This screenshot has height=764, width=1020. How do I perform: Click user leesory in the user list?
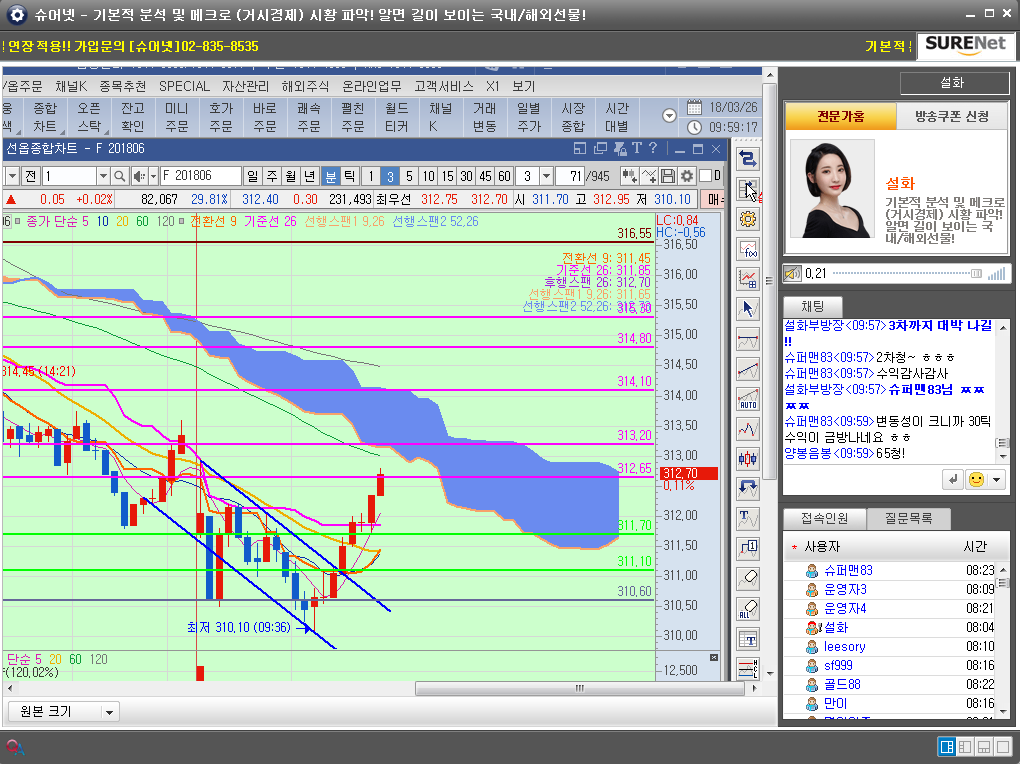(x=844, y=647)
